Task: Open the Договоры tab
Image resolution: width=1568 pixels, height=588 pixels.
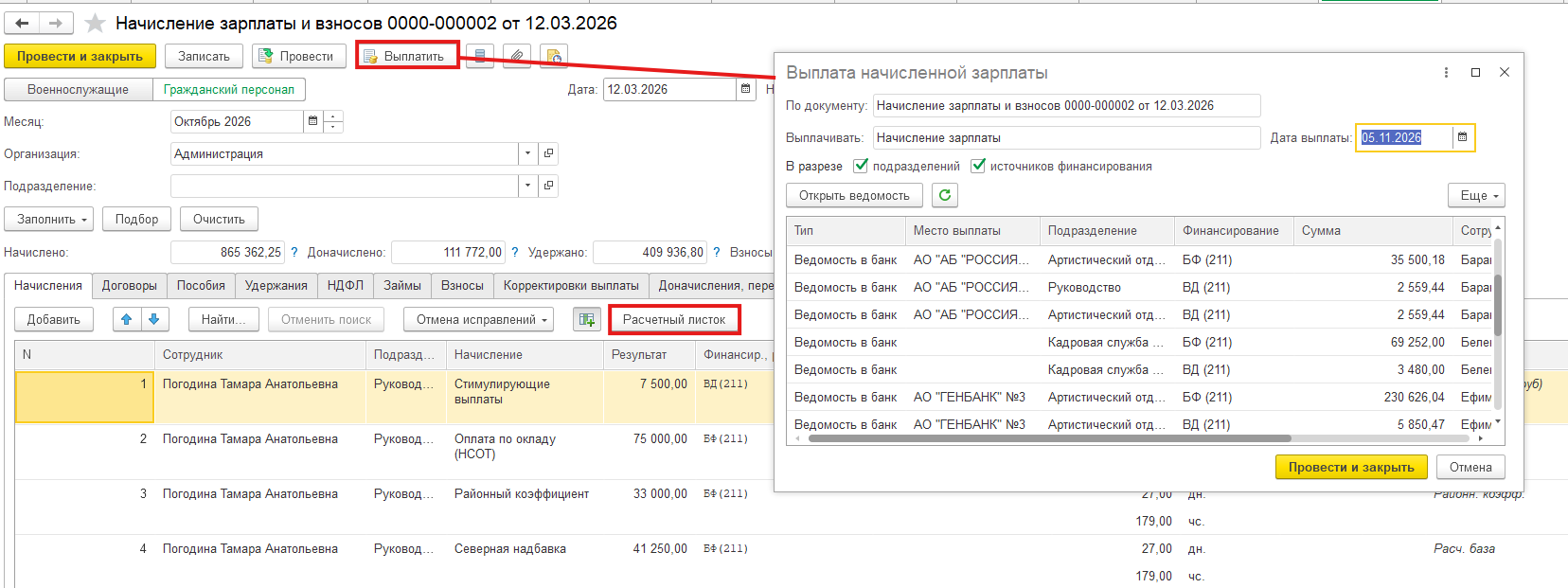Action: point(130,285)
